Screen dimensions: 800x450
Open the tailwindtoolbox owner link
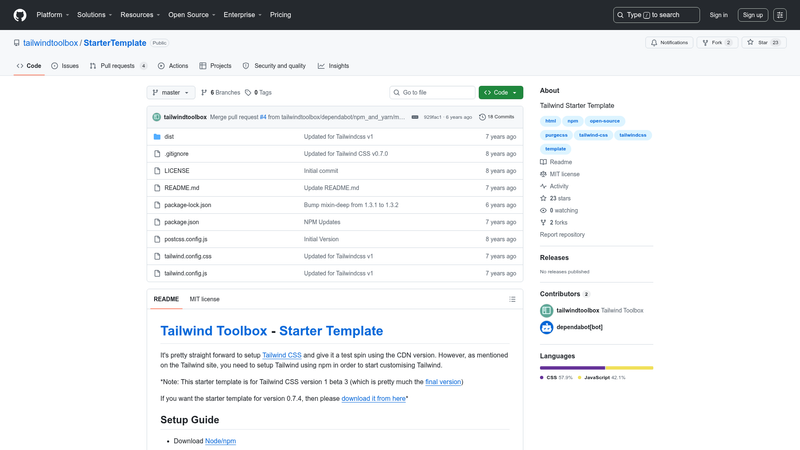(x=51, y=43)
